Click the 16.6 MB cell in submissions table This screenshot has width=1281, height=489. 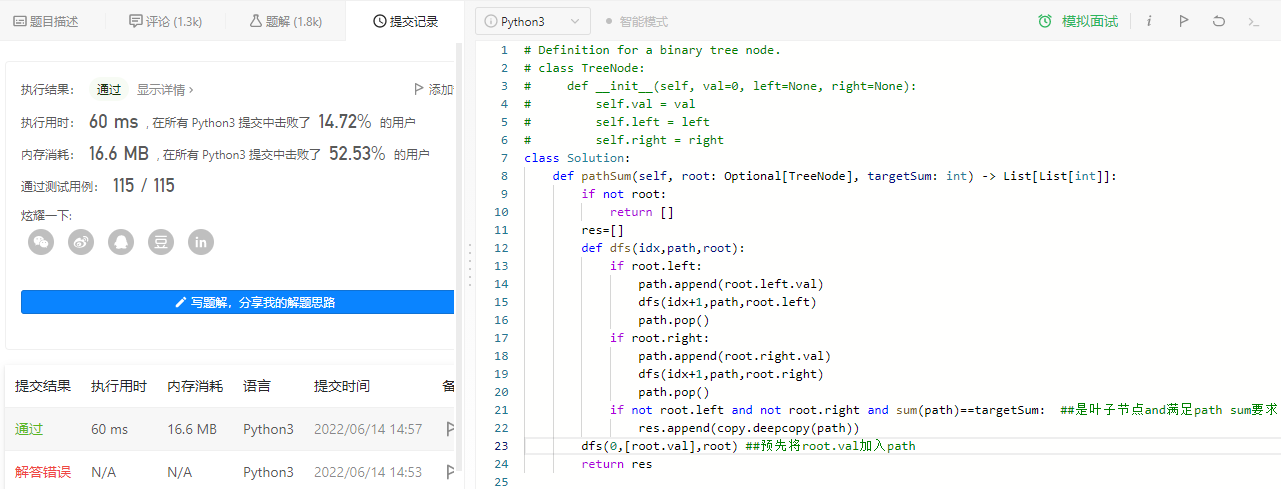[192, 429]
